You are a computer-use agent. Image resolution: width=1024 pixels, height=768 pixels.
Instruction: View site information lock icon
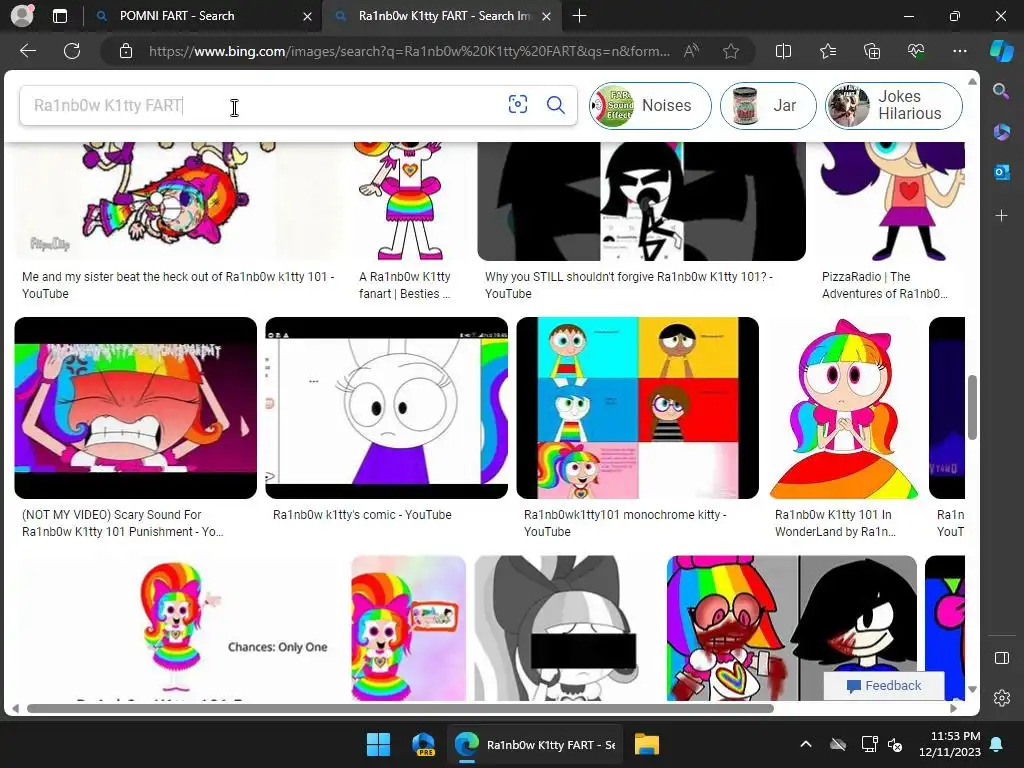coord(126,51)
